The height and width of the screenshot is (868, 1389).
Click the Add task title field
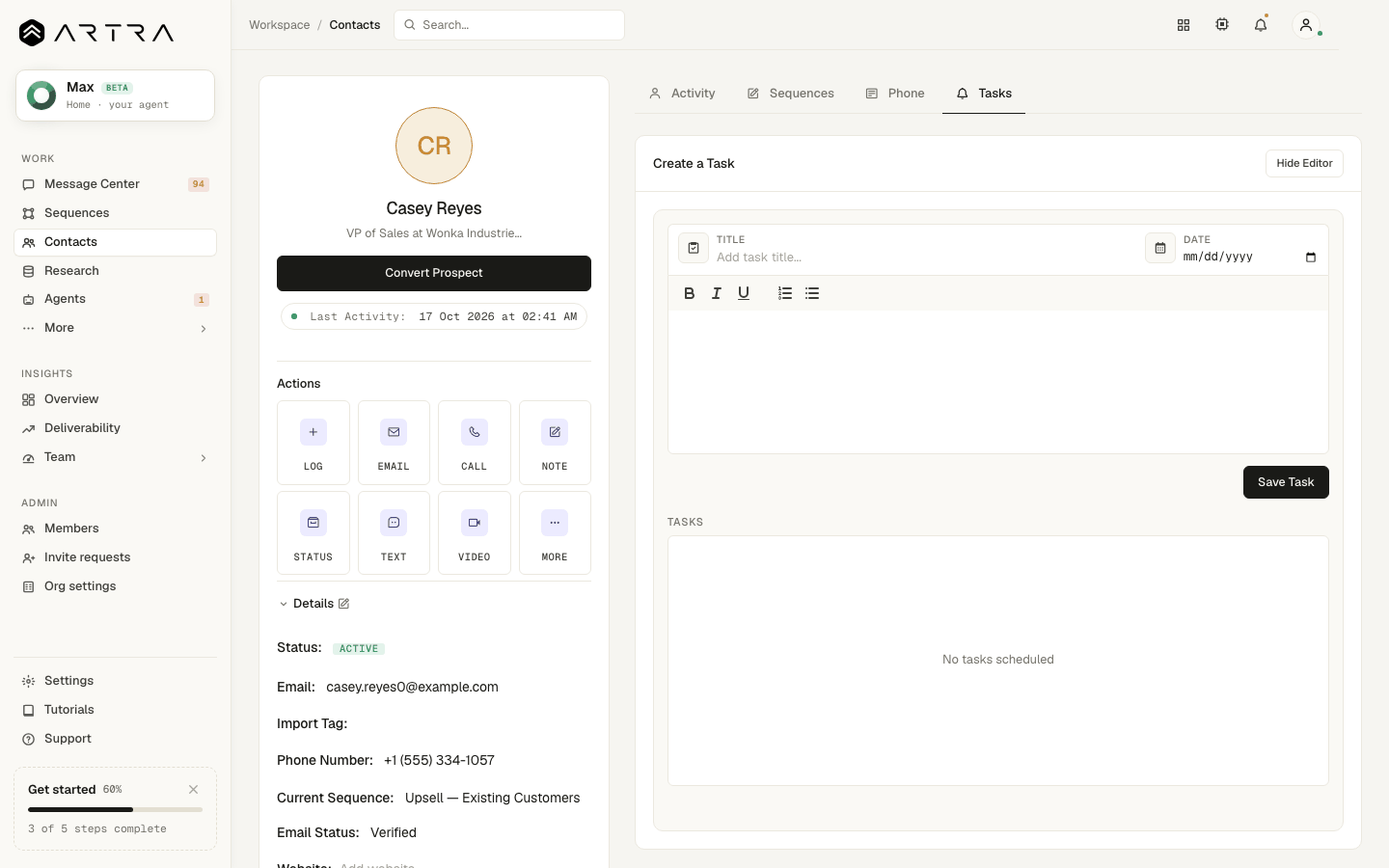[x=924, y=258]
